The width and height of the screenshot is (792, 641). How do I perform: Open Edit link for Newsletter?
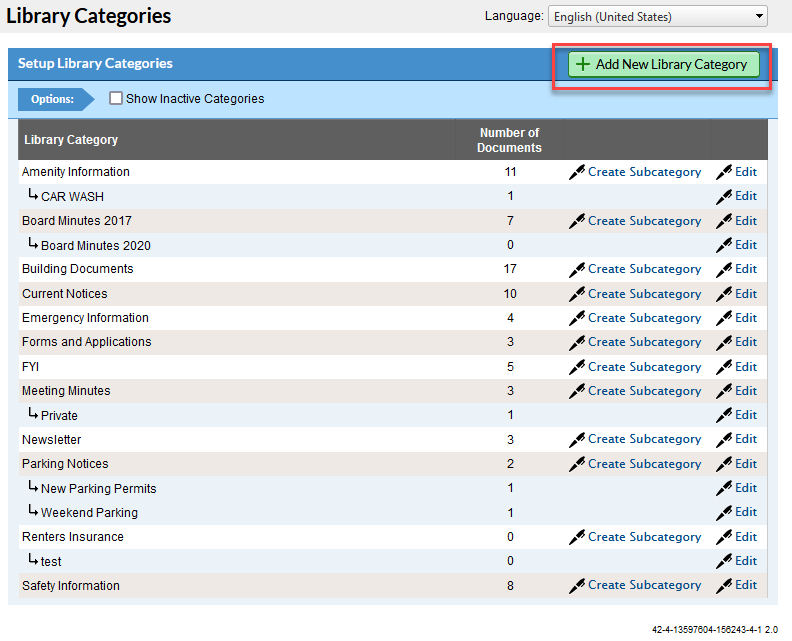pos(746,439)
